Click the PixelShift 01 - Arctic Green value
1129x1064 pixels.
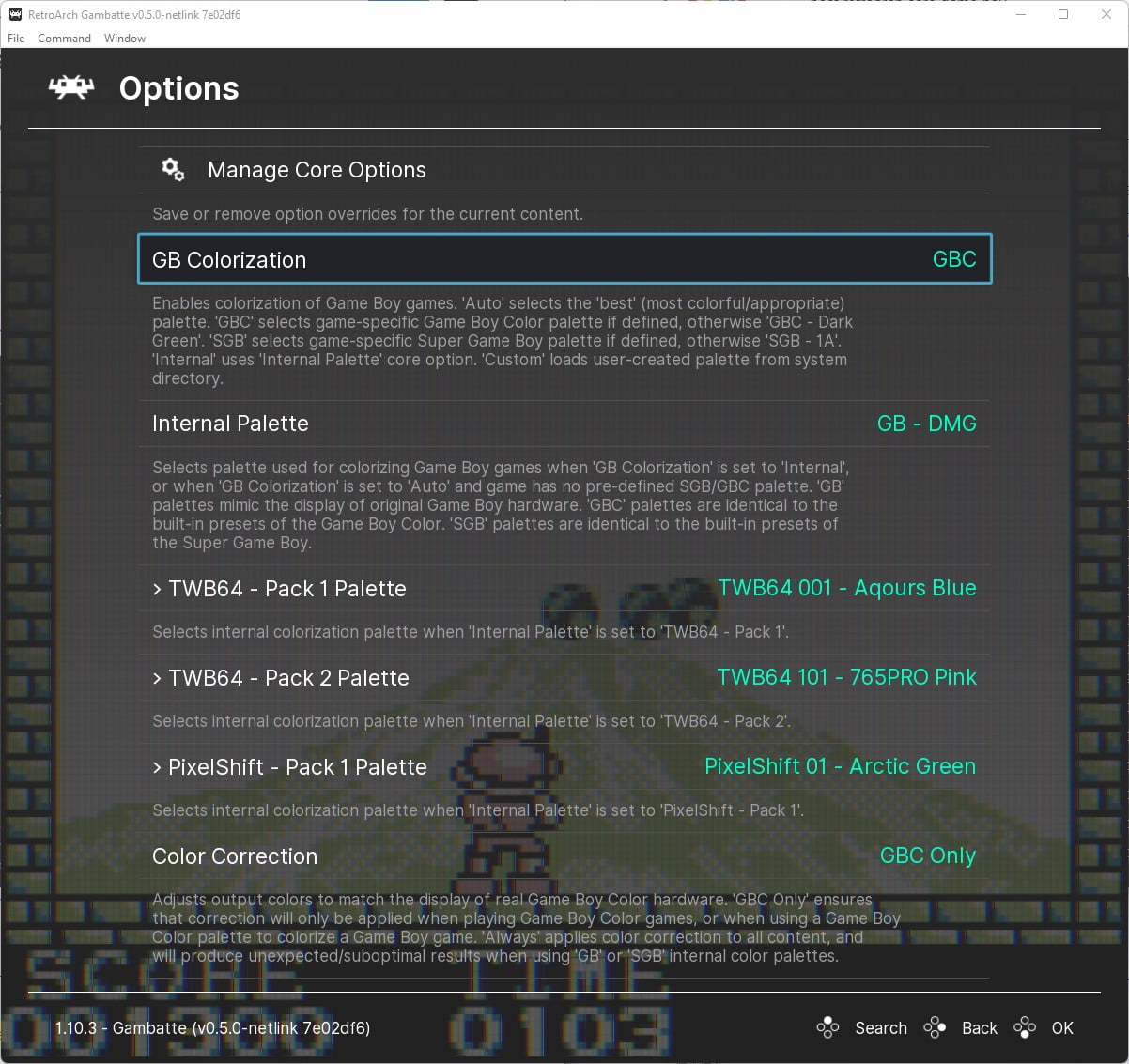pos(841,766)
